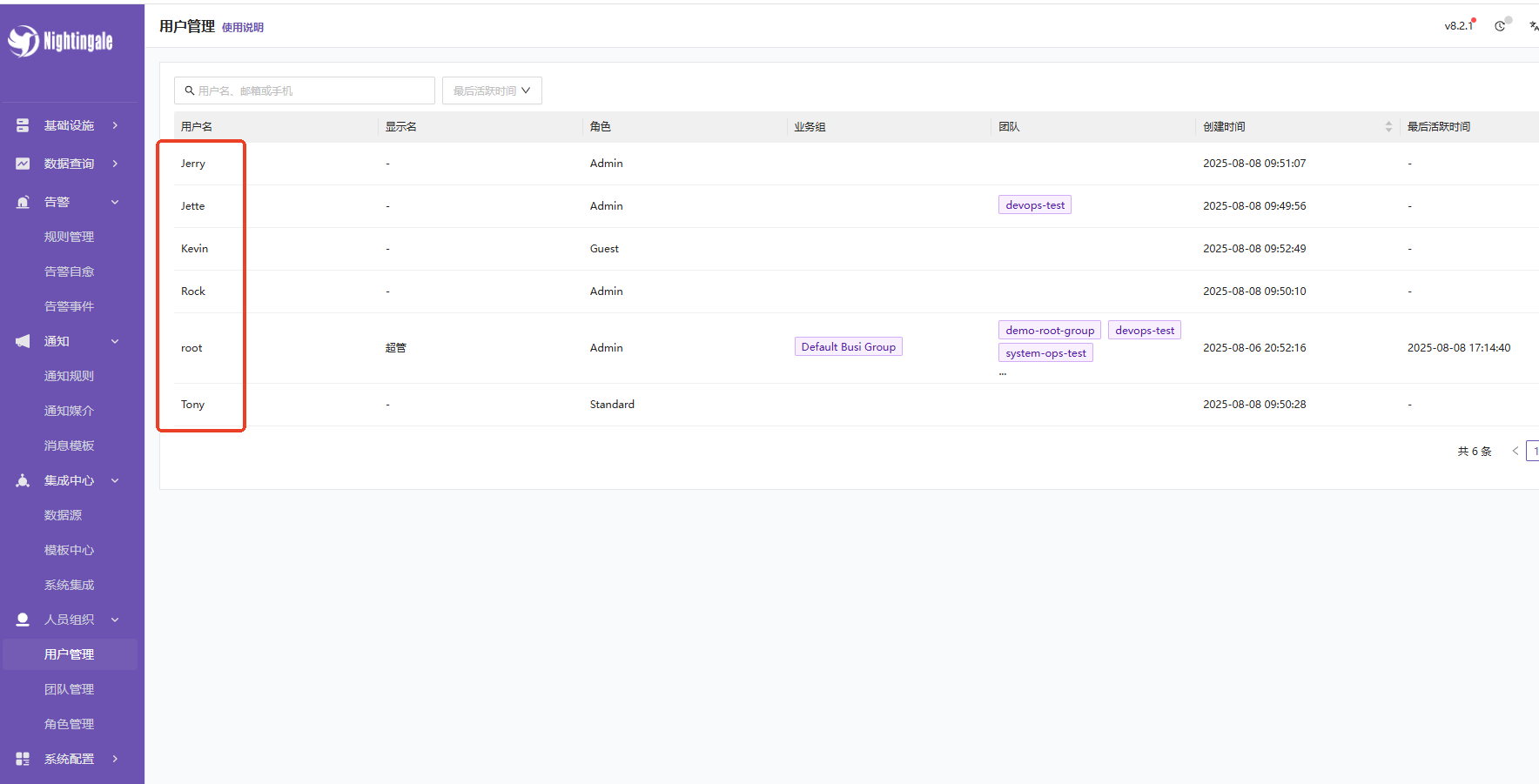This screenshot has width=1539, height=784.
Task: Expand the 基础设施 menu chevron
Action: pos(115,125)
